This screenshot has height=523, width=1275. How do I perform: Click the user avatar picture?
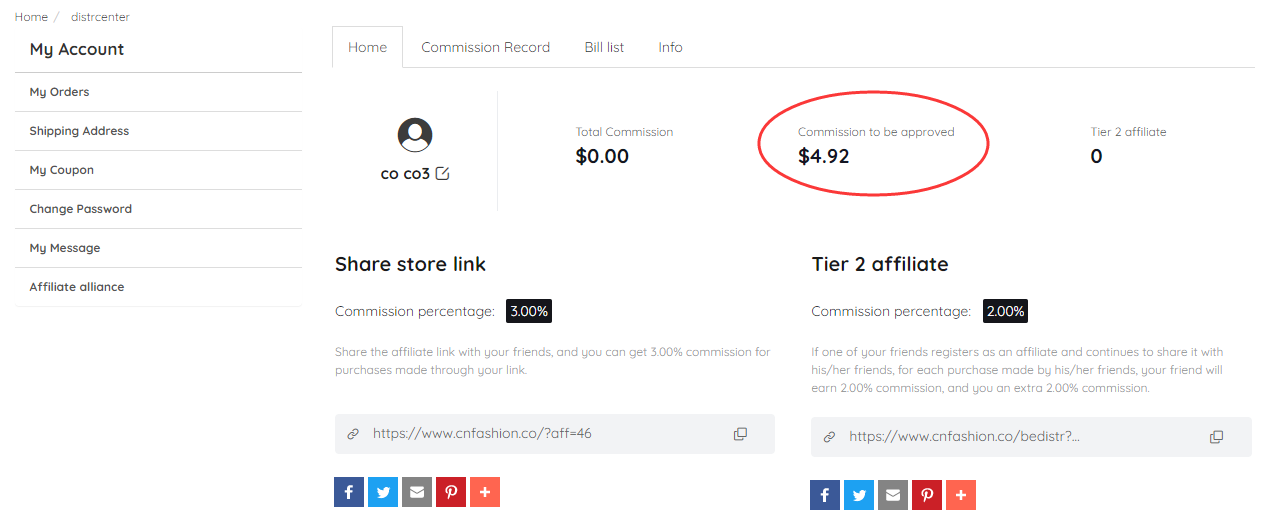coord(415,135)
